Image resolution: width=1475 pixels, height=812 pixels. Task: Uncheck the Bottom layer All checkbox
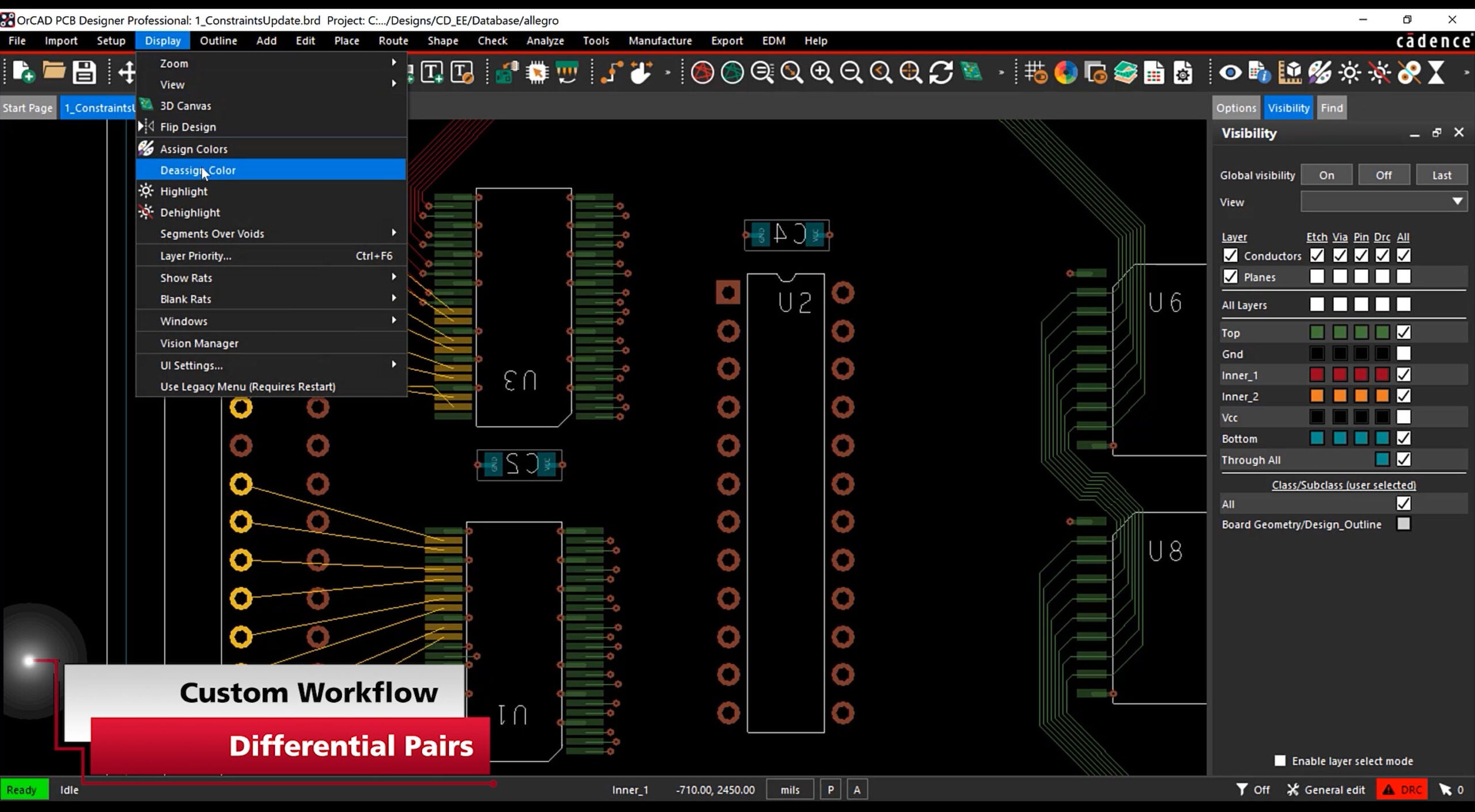(x=1404, y=438)
